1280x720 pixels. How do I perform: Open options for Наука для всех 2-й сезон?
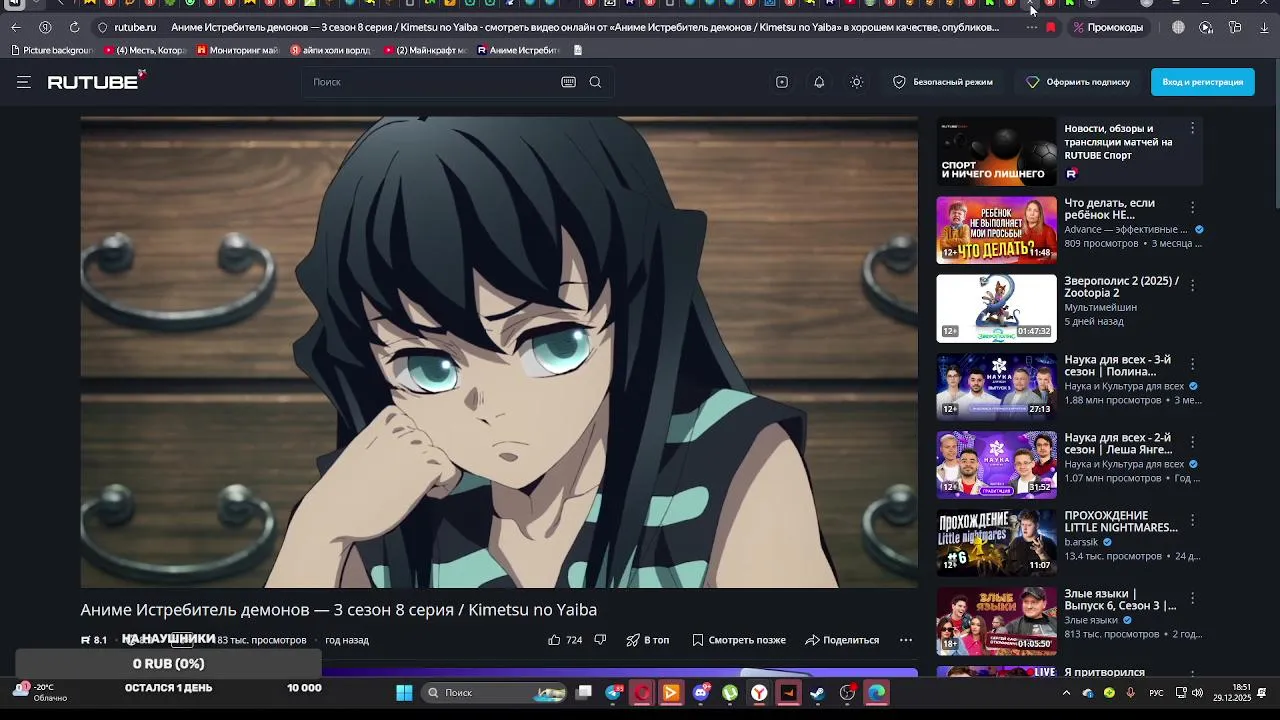coord(1192,441)
